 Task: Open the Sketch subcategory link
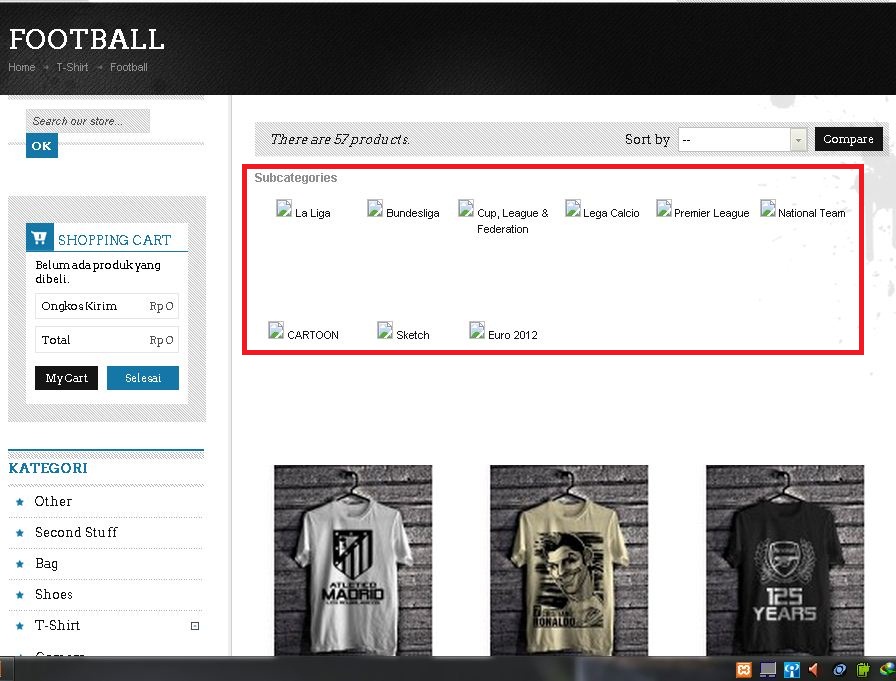(x=413, y=335)
